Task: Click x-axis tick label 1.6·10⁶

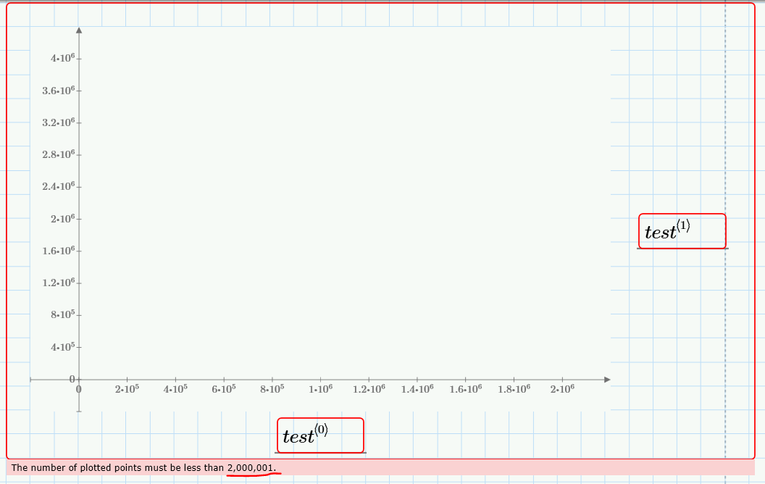Action: [x=465, y=389]
